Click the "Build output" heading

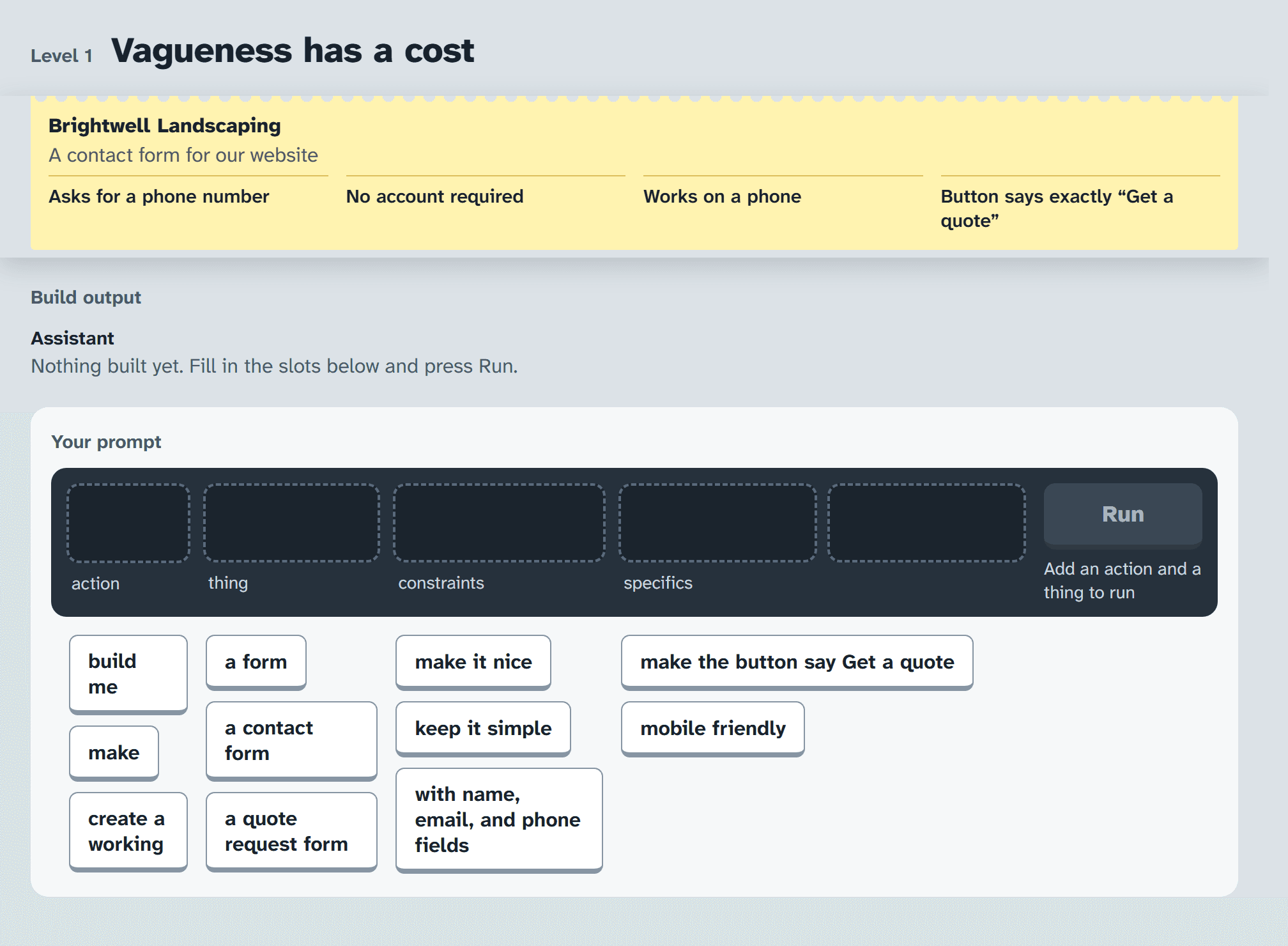[86, 297]
